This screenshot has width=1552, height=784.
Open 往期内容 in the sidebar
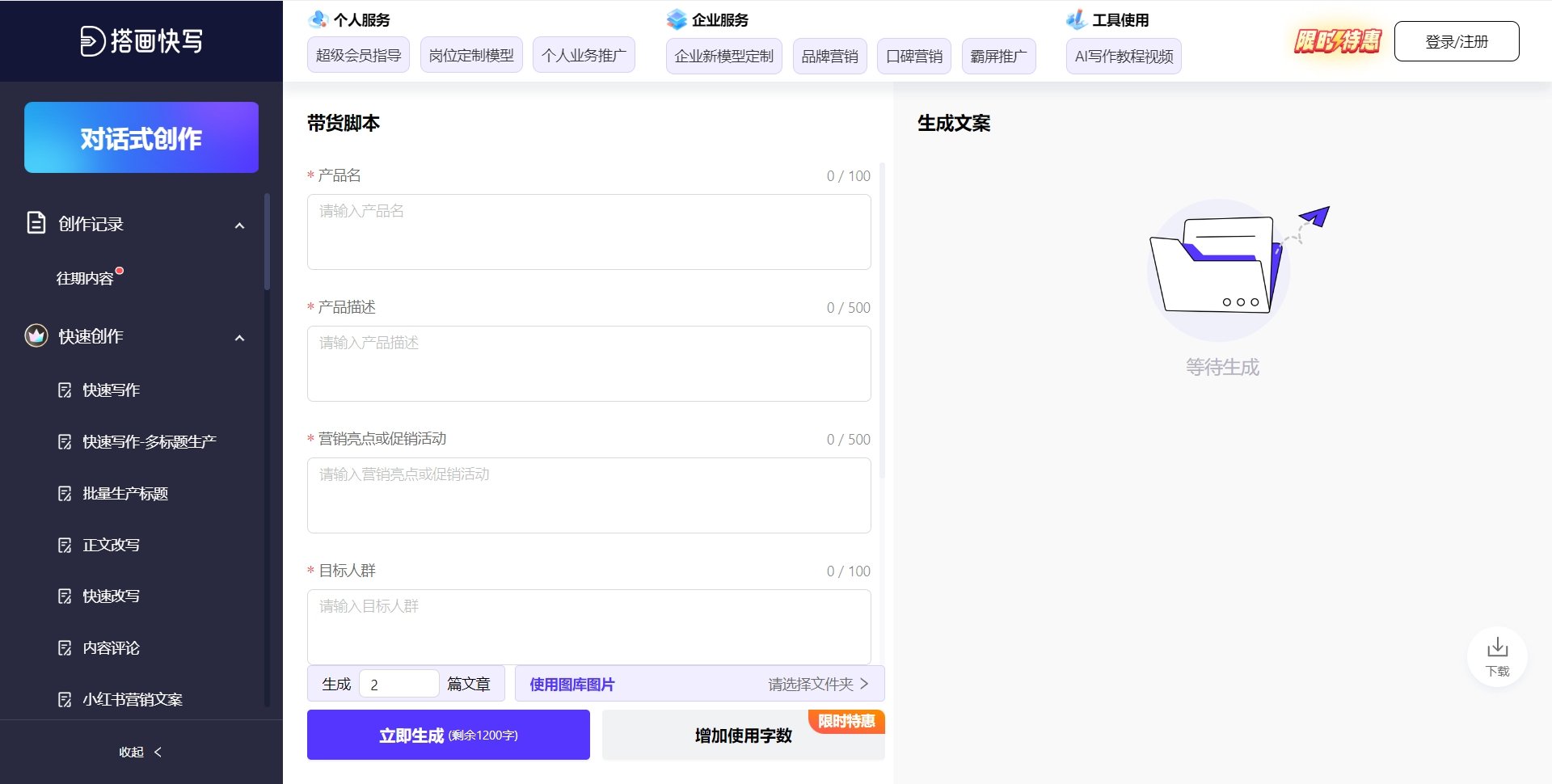click(x=85, y=279)
